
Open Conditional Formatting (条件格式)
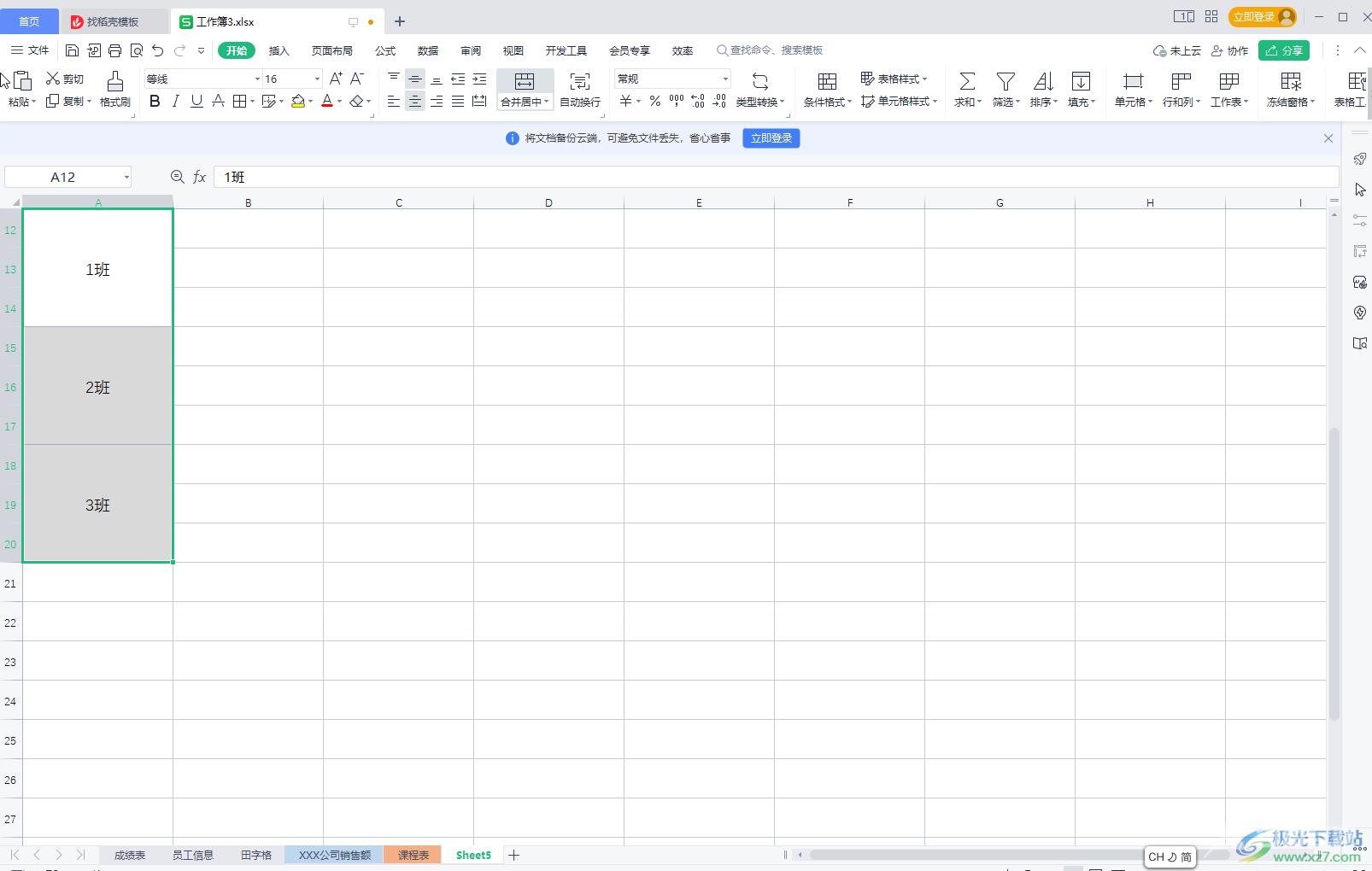click(x=827, y=89)
